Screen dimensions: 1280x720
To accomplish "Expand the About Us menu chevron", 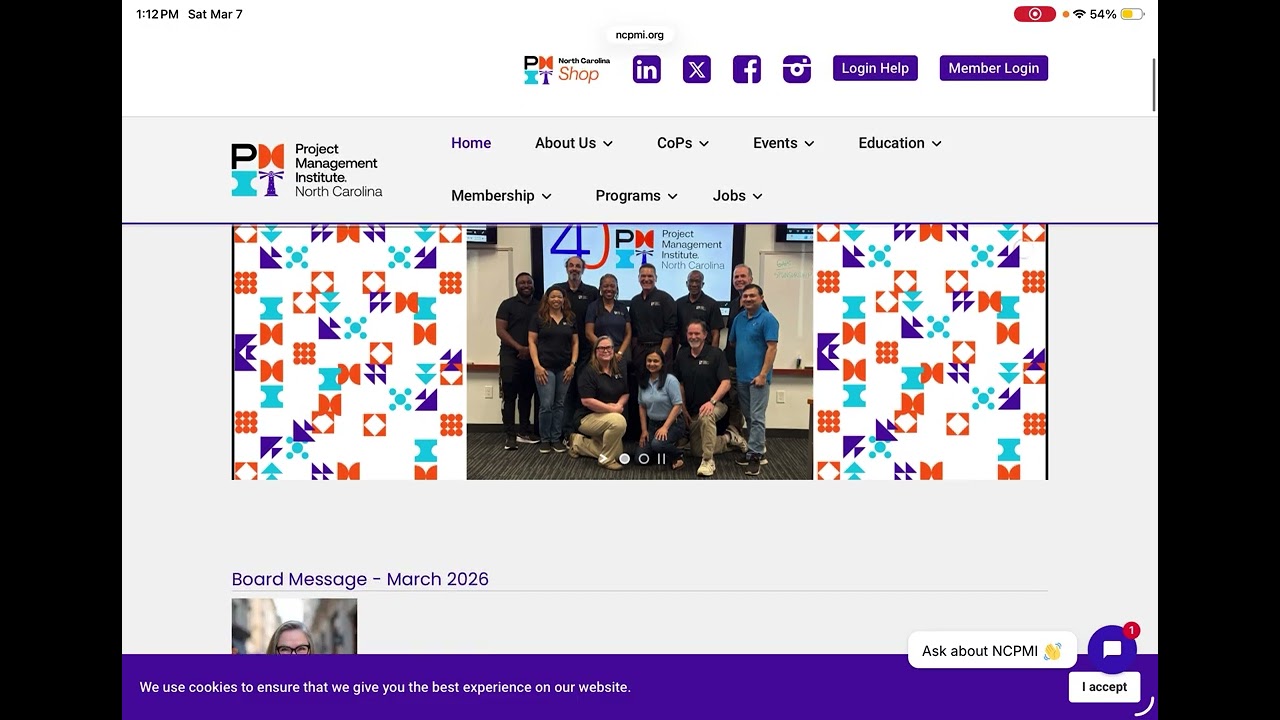I will (x=608, y=144).
